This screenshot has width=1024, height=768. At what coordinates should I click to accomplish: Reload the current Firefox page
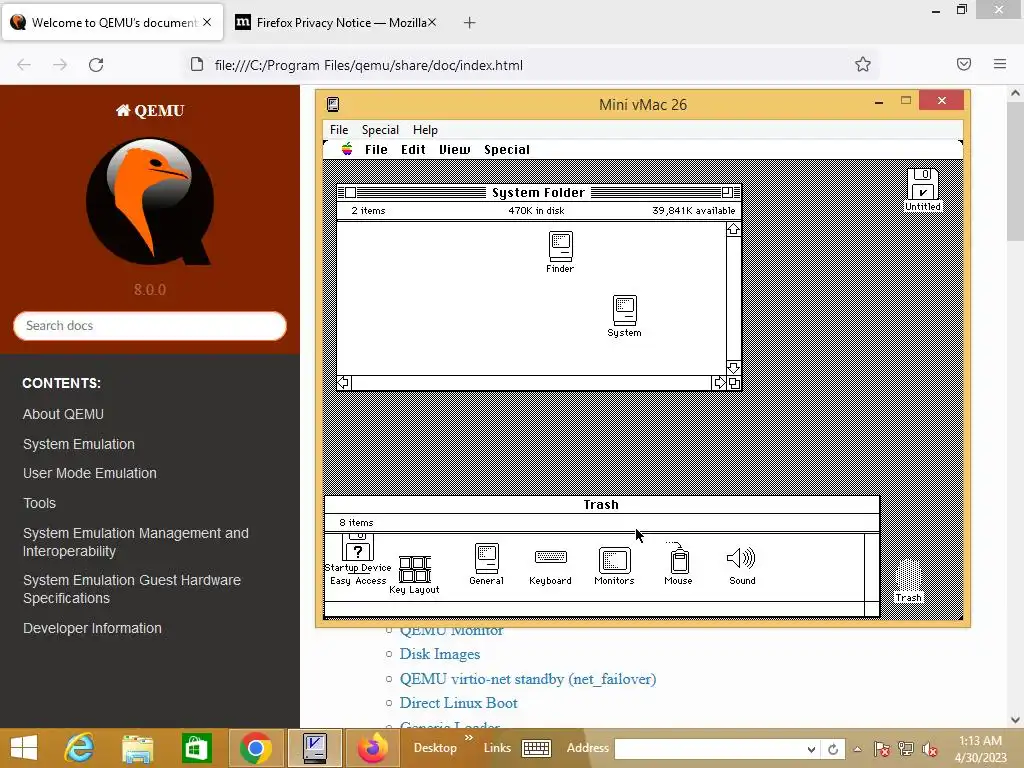tap(96, 65)
